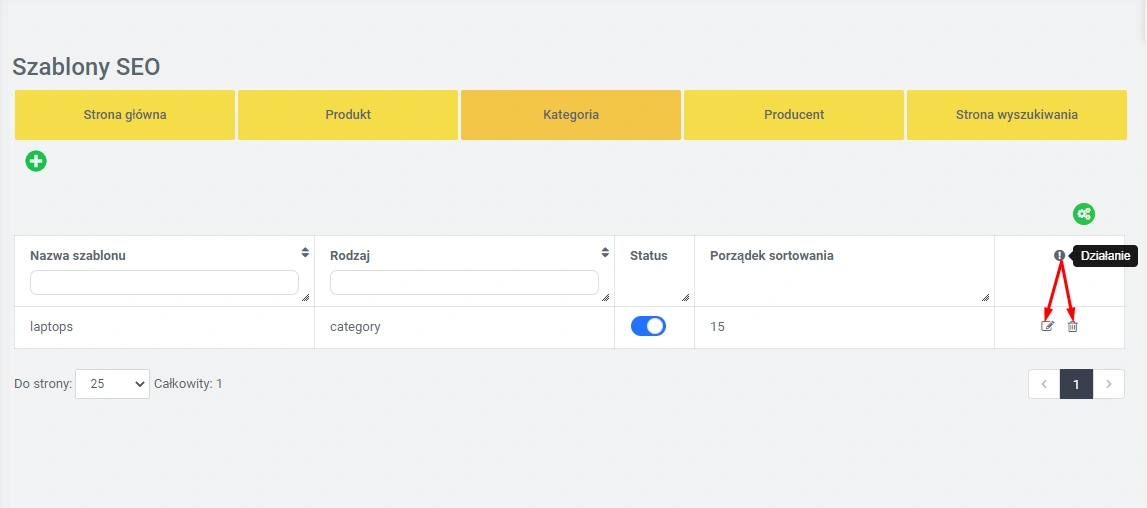Switch to the Strona główna tab
The image size is (1147, 508).
(x=125, y=115)
